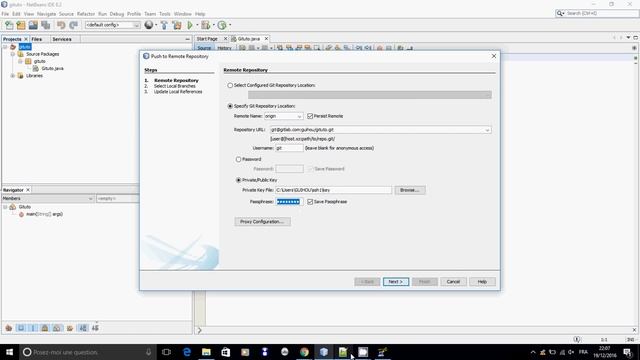Open the Repository URL dropdown arrow
640x360 pixels.
tap(487, 130)
